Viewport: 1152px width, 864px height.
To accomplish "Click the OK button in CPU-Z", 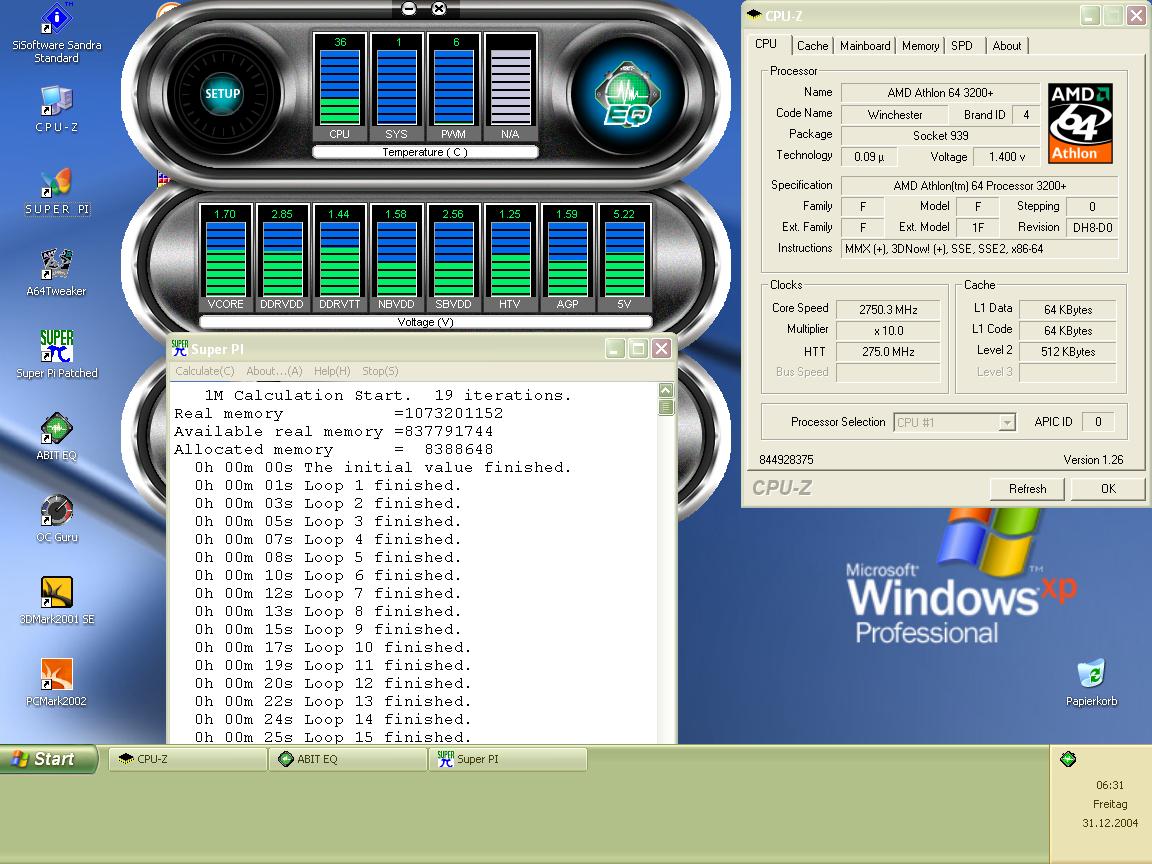I will coord(1107,489).
